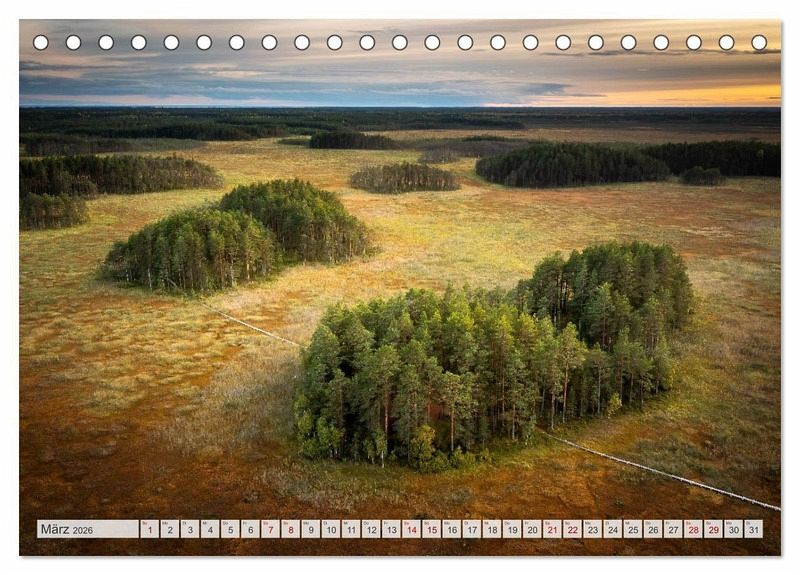This screenshot has height=575, width=800.
Task: Click the red-numbered day 28
Action: click(693, 529)
